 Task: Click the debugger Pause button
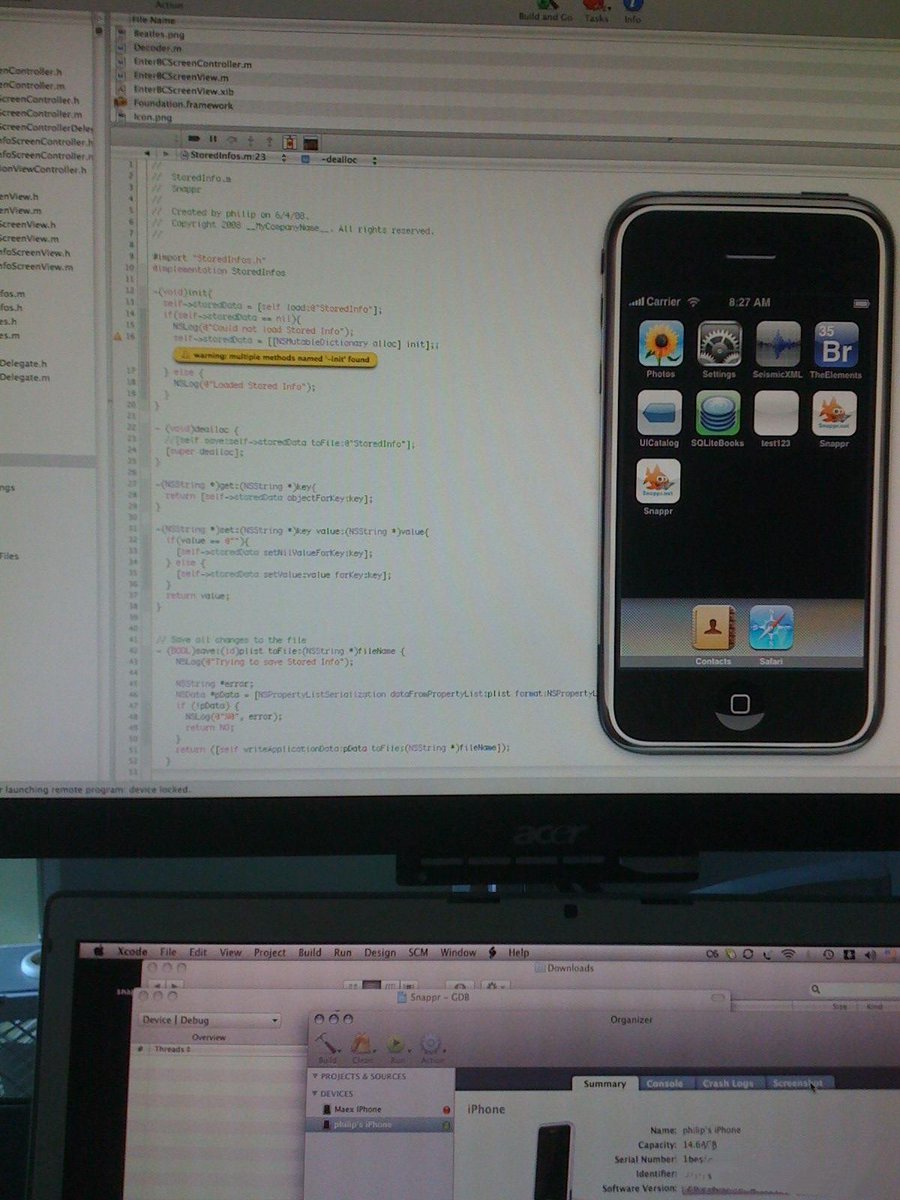click(x=213, y=141)
